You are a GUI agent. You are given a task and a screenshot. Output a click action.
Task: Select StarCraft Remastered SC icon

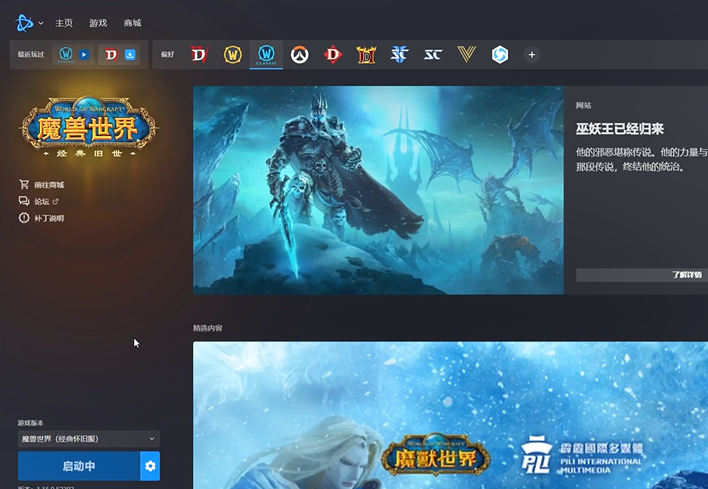pyautogui.click(x=433, y=55)
